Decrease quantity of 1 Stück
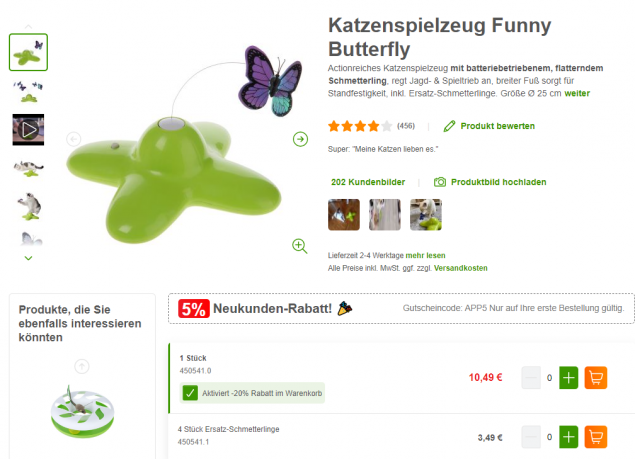Screen dimensions: 635x459 click(x=531, y=378)
